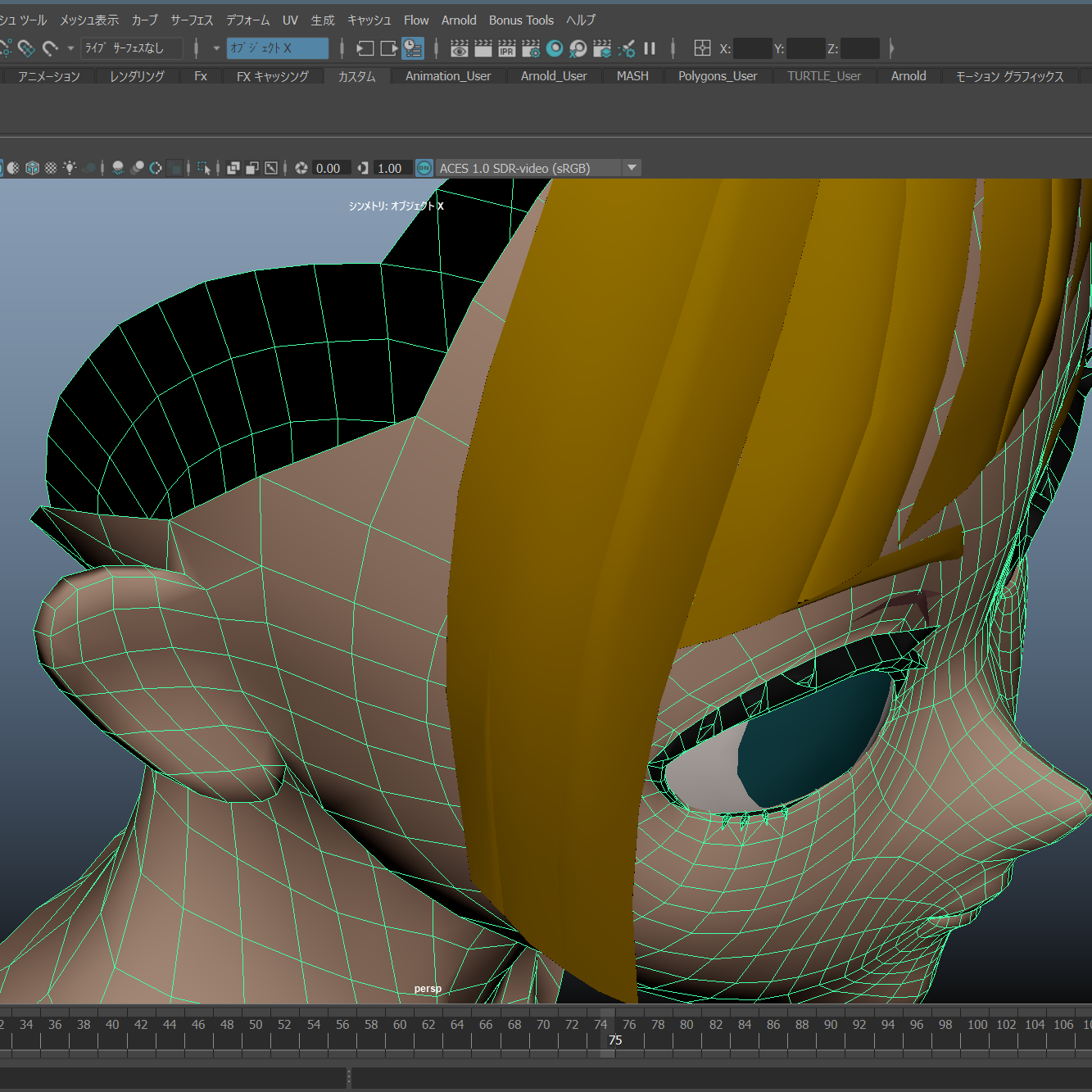Viewport: 1092px width, 1092px height.
Task: Switch to the アニメーション shelf tab
Action: coord(49,76)
